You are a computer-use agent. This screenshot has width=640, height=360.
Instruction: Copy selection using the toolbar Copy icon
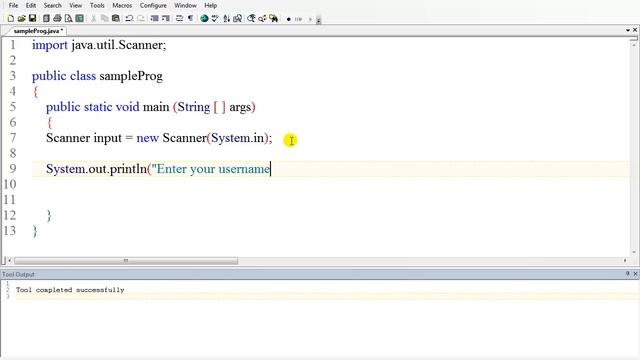pos(104,18)
